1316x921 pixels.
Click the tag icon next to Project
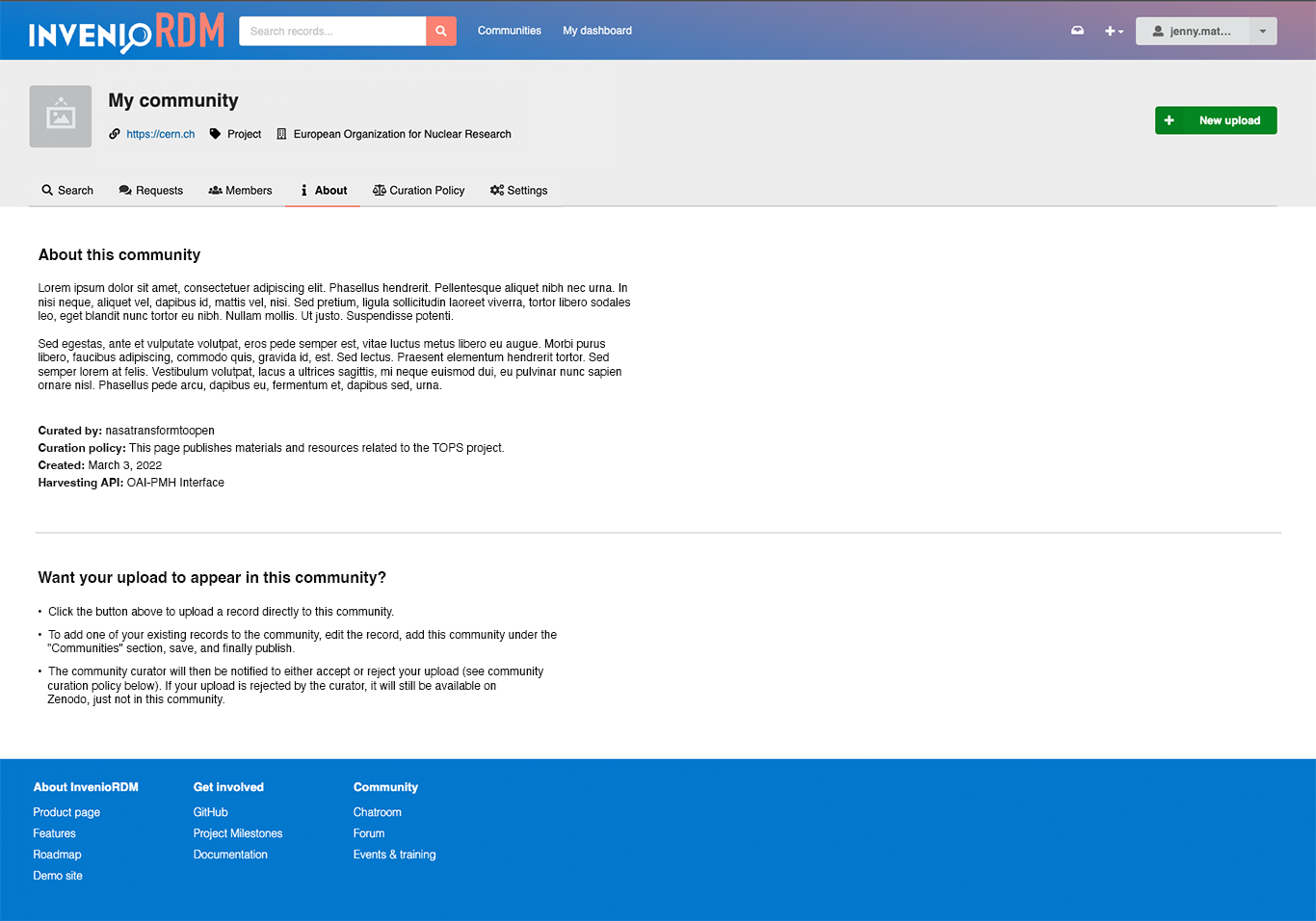[x=214, y=134]
